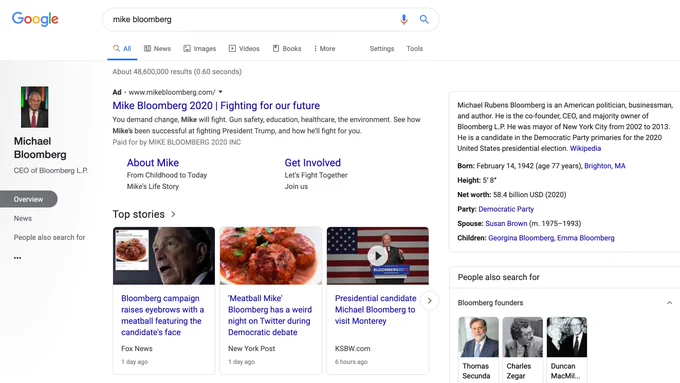Screen dimensions: 680x383
Task: Click the 'Net worth: 58.4 billion USD' row
Action: [512, 195]
